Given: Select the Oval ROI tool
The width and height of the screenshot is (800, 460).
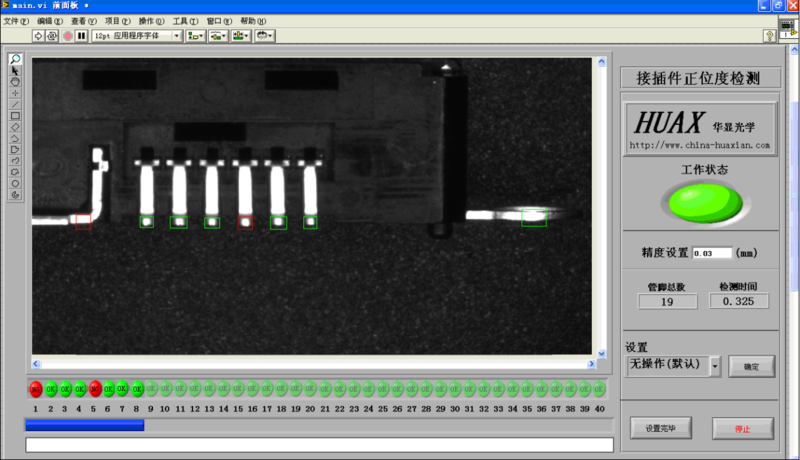Looking at the screenshot, I should click(15, 183).
